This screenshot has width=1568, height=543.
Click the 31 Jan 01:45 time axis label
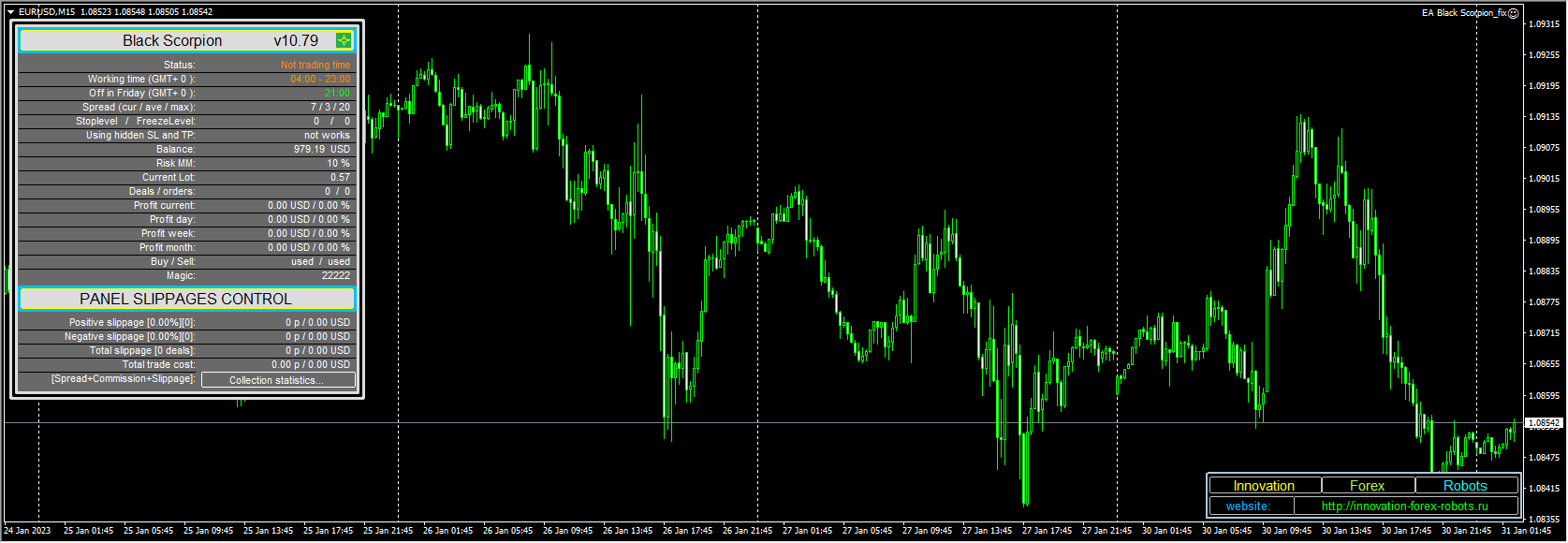[x=1526, y=531]
